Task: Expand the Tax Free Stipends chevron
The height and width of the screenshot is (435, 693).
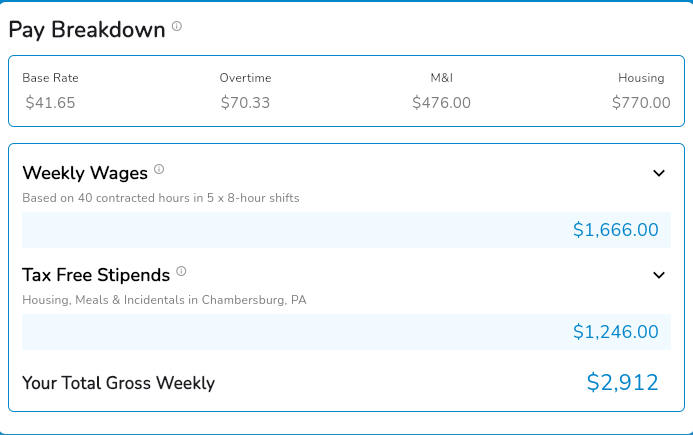Action: [659, 274]
